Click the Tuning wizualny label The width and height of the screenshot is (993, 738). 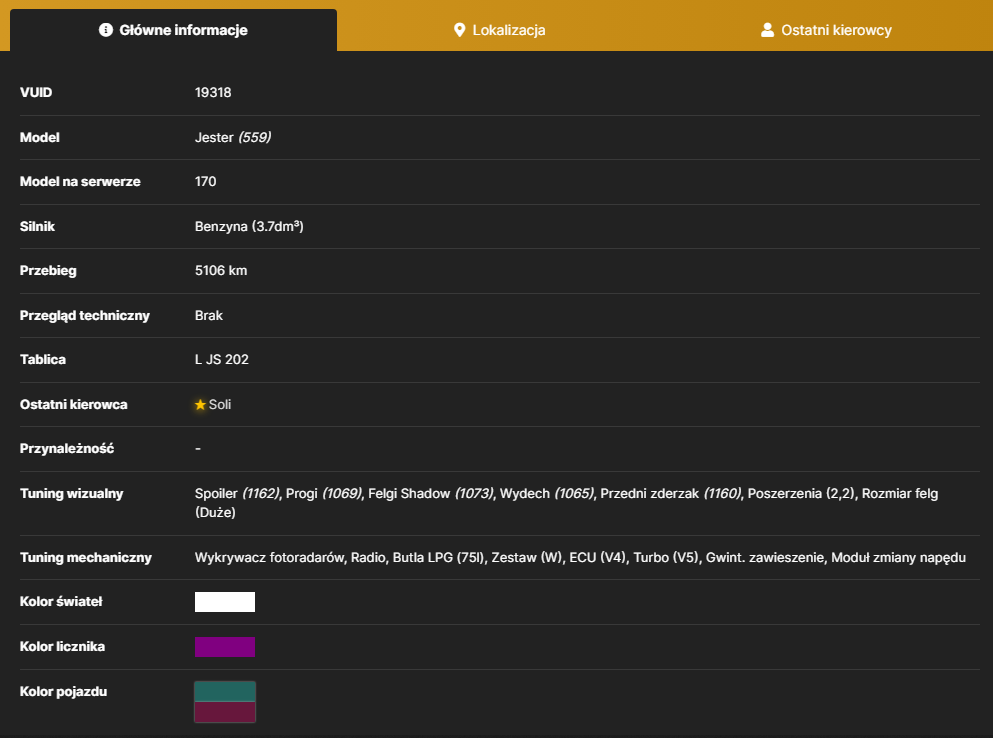tap(72, 493)
